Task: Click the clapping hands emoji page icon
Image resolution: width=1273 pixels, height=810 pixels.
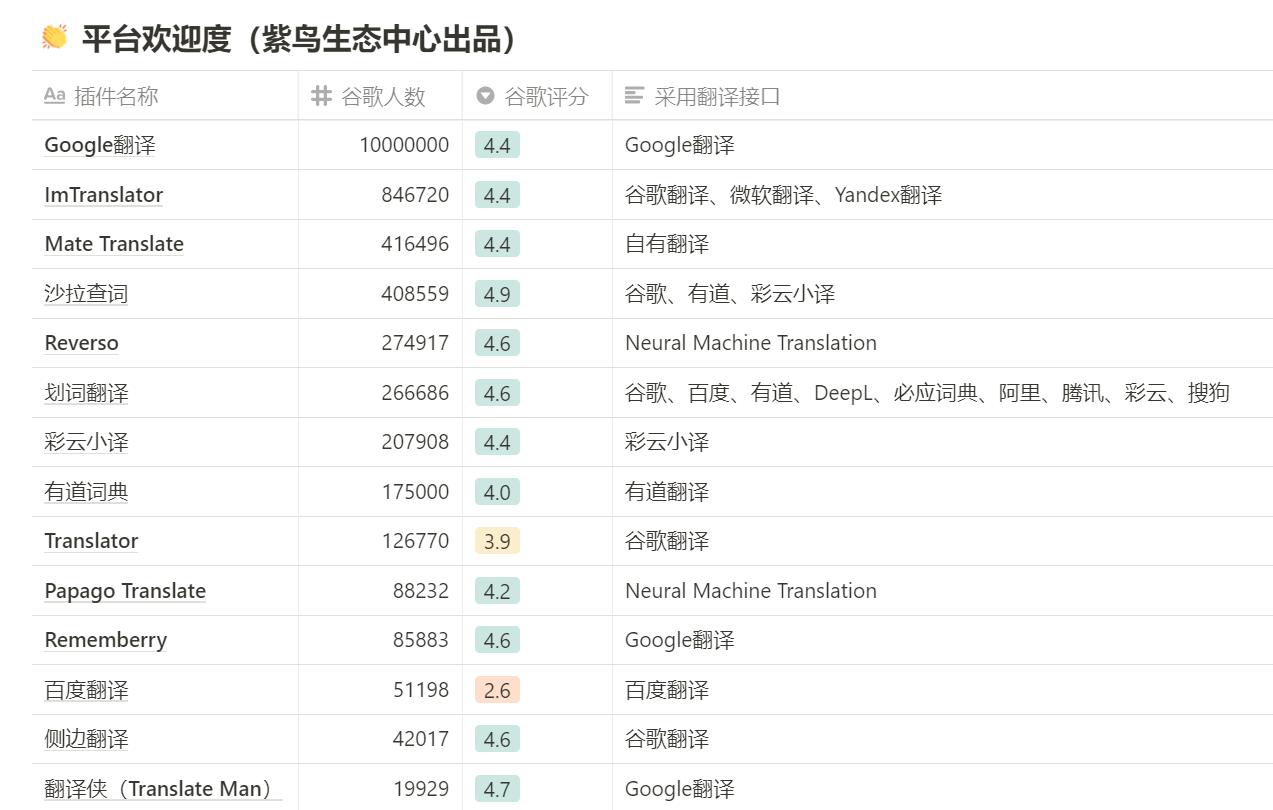Action: (54, 38)
